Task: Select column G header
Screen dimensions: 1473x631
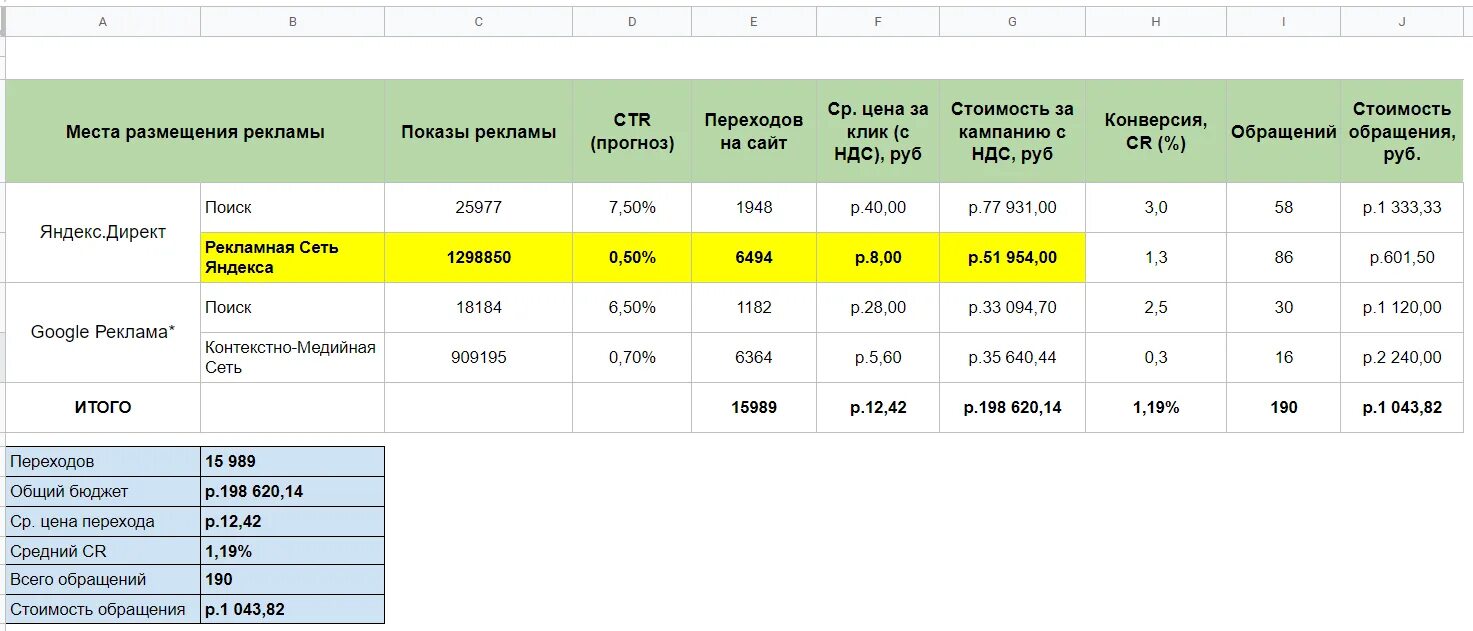Action: click(x=1012, y=21)
